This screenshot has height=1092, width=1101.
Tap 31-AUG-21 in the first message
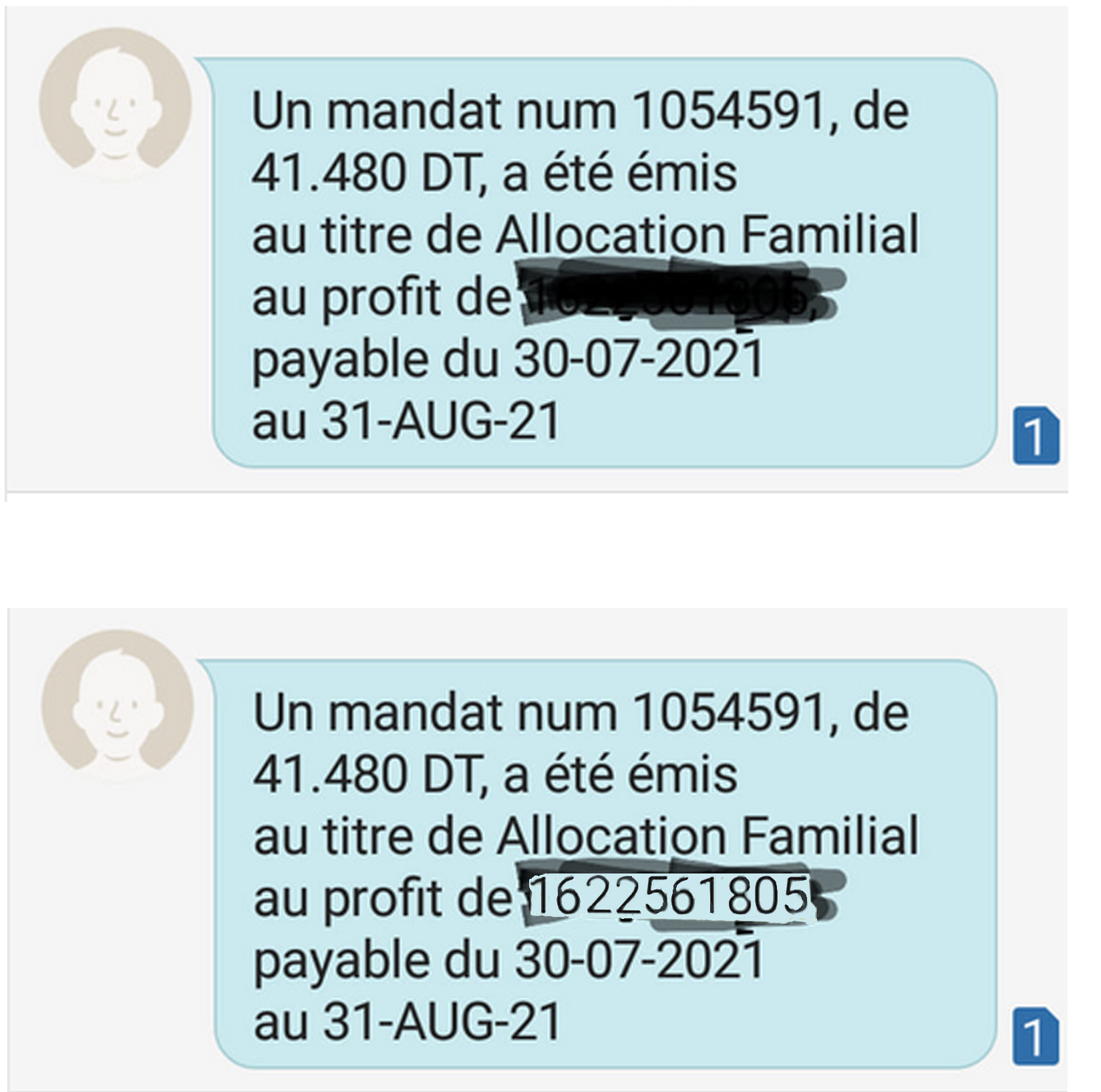coord(441,421)
